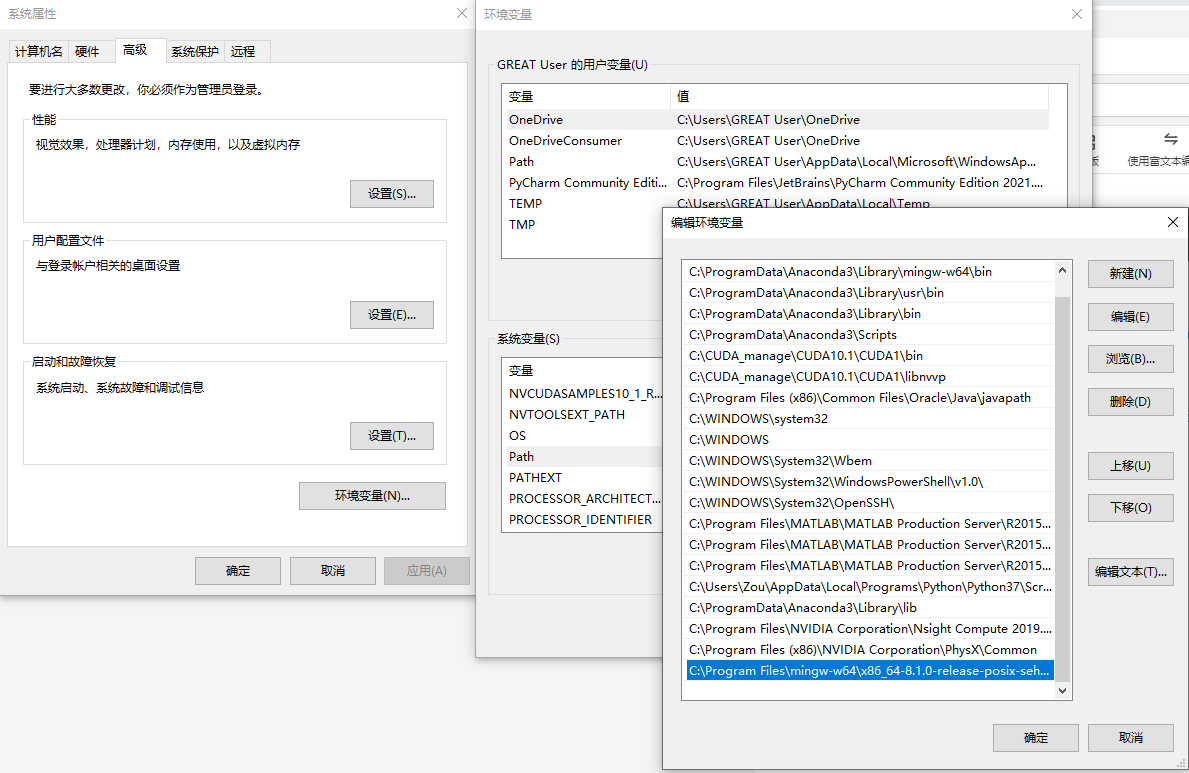This screenshot has height=773, width=1189.
Task: Select CUDA10.1\CUDA1\bin path entry
Action: pos(870,356)
